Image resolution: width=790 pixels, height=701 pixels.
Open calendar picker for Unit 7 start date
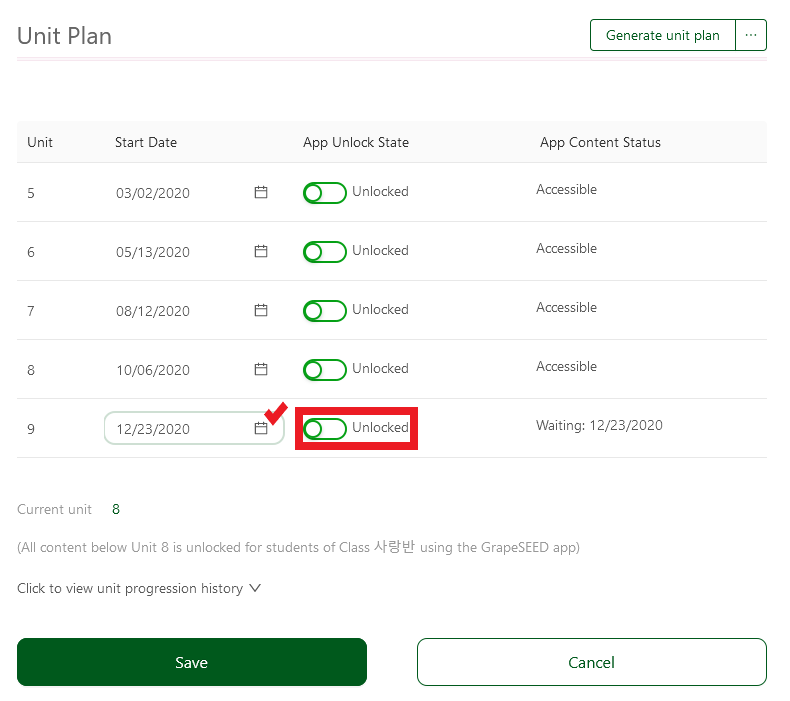(260, 310)
